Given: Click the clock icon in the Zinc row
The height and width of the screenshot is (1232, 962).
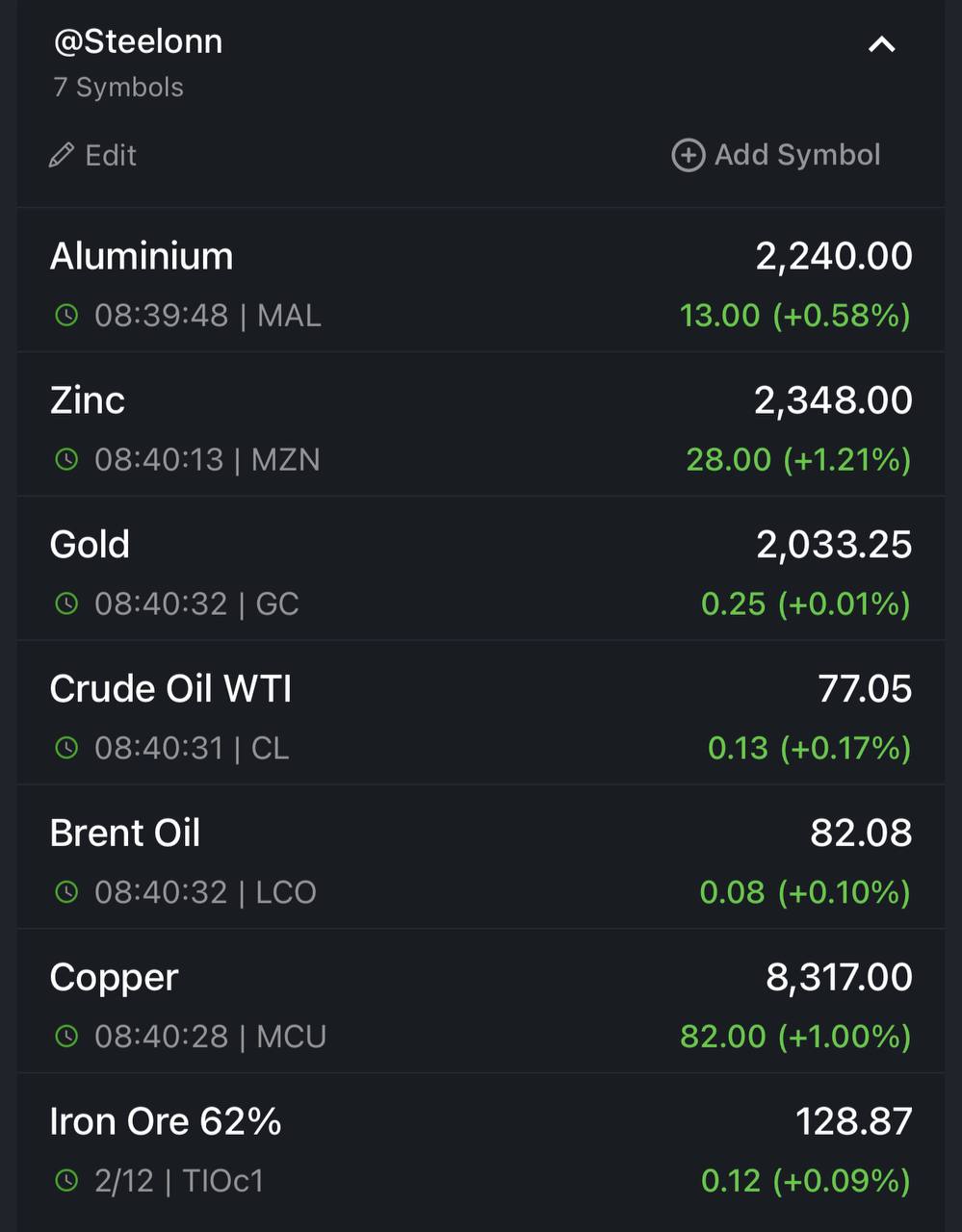Looking at the screenshot, I should (66, 459).
